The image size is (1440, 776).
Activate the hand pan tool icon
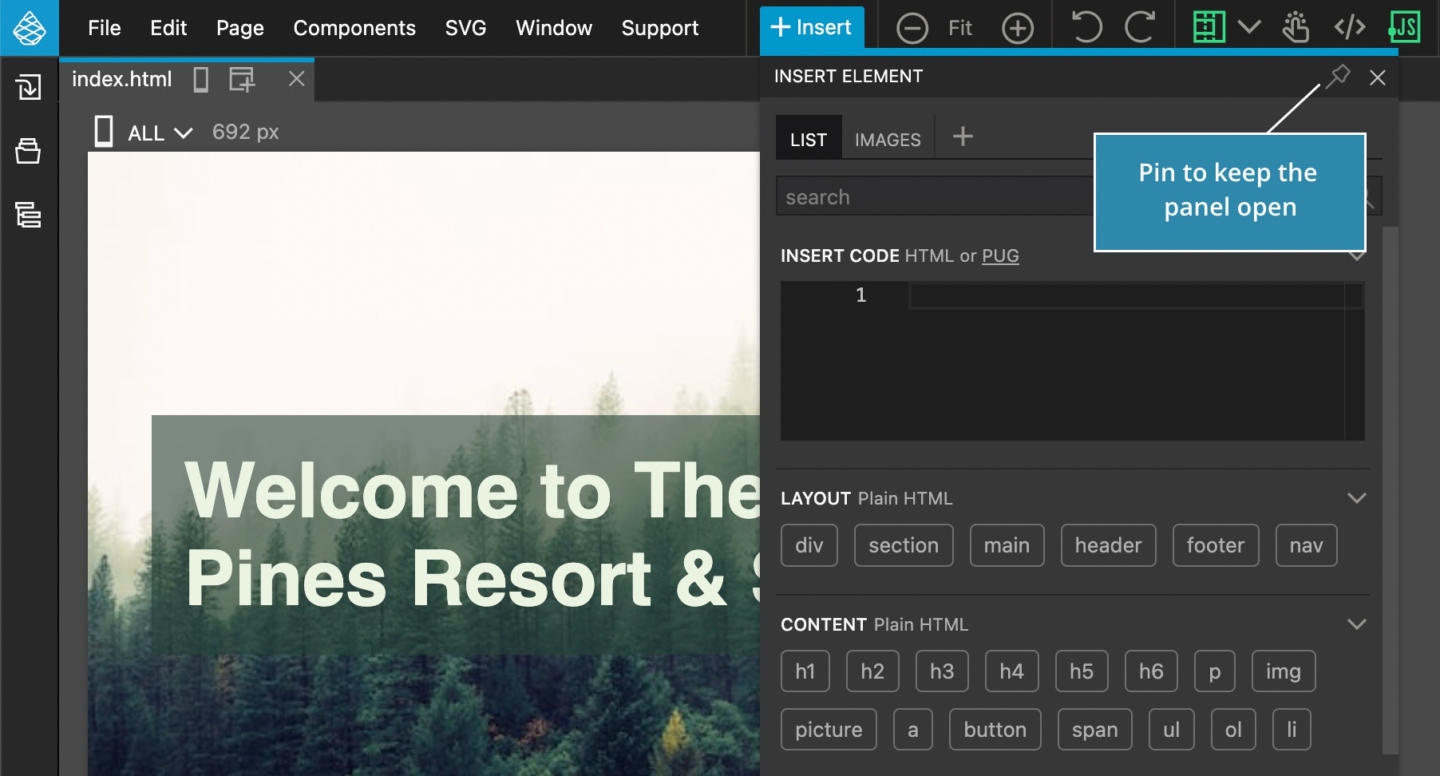point(1295,27)
